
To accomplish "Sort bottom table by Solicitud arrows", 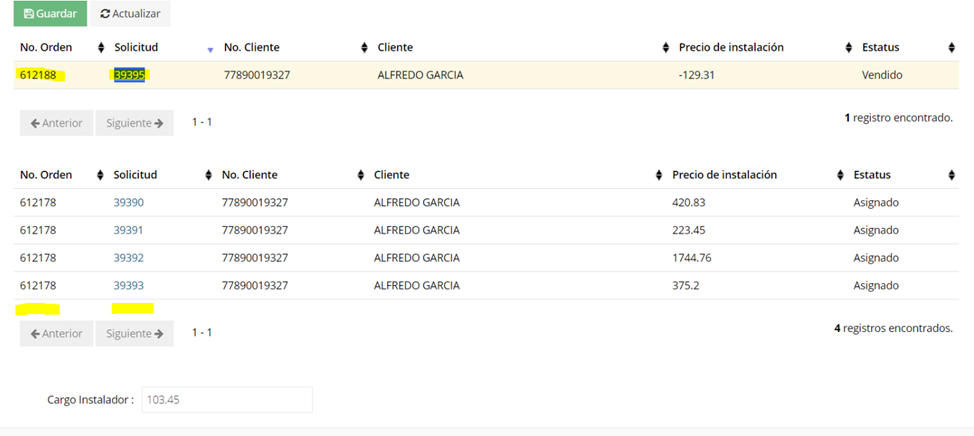I will [x=208, y=175].
